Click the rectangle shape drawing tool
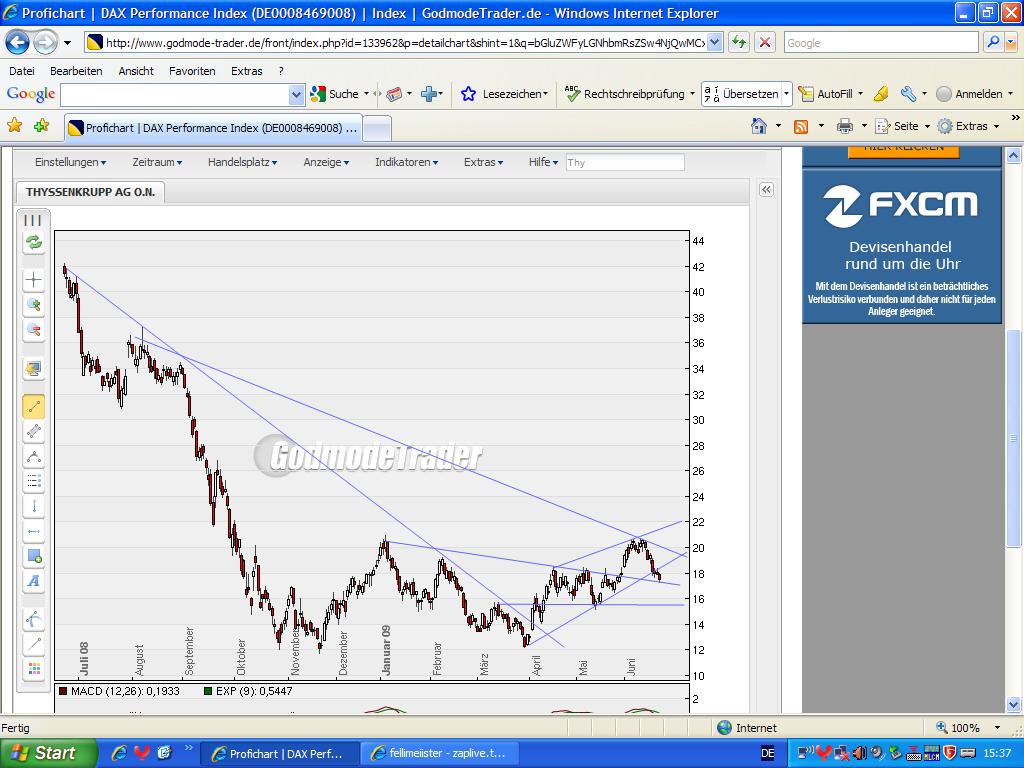 point(34,556)
